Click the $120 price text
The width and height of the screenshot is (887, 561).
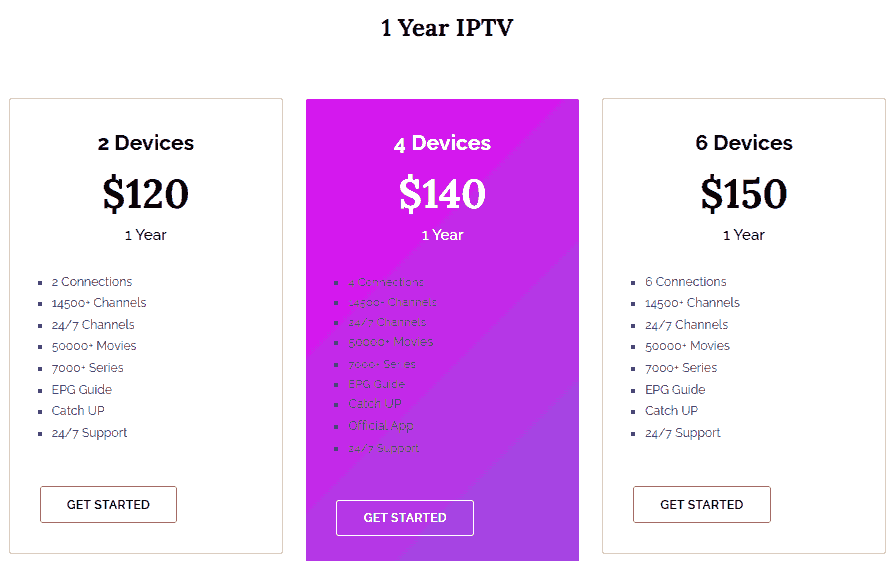click(146, 193)
